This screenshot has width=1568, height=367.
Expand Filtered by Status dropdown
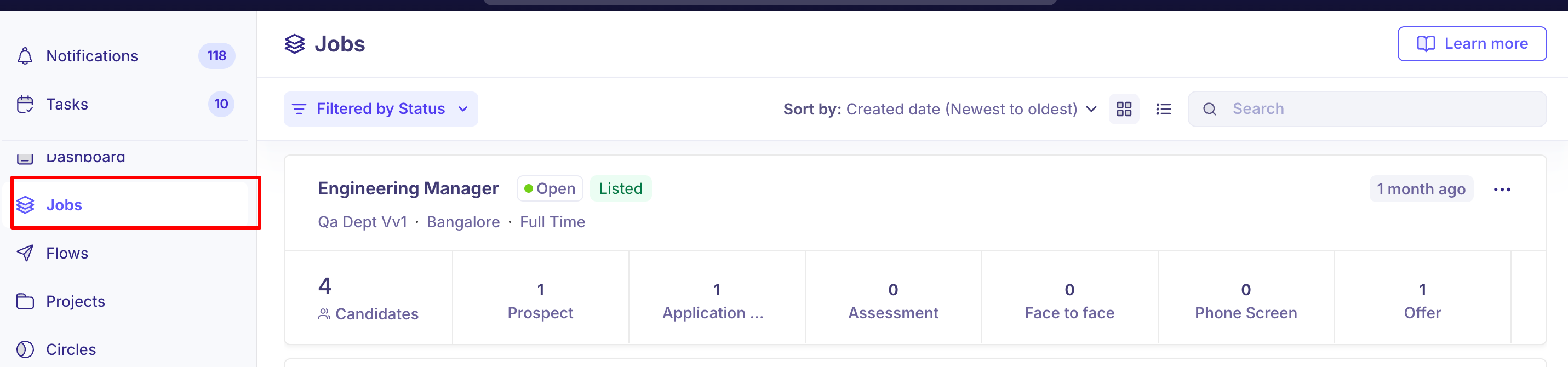tap(381, 109)
